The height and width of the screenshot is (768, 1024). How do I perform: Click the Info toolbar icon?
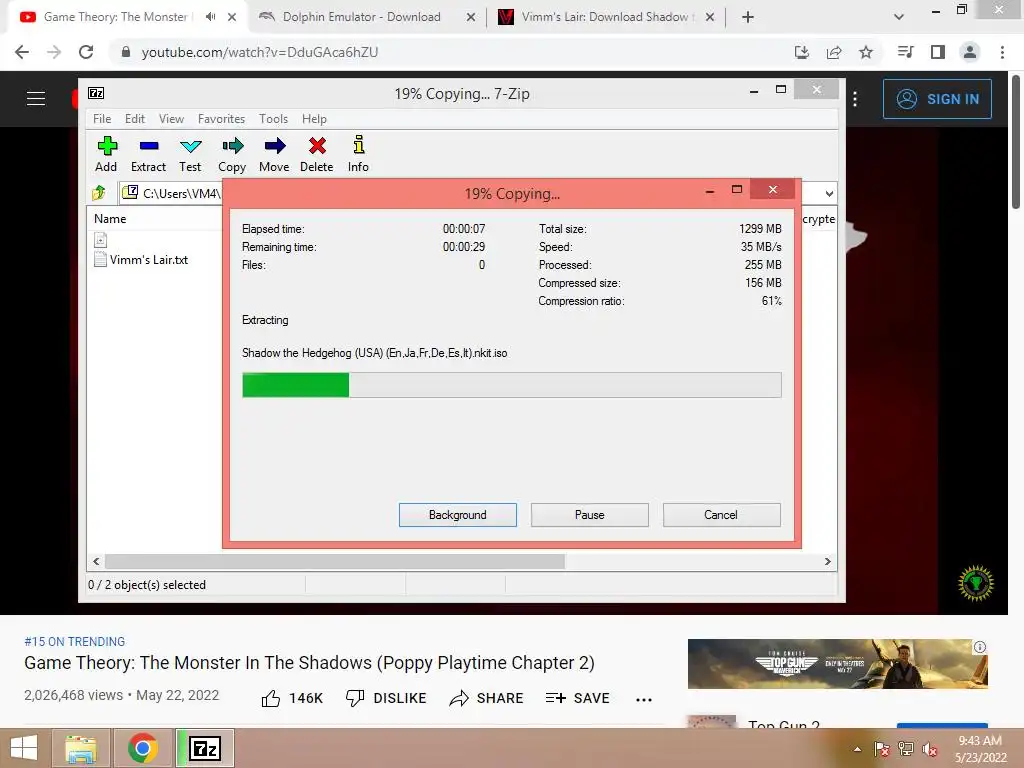tap(359, 154)
